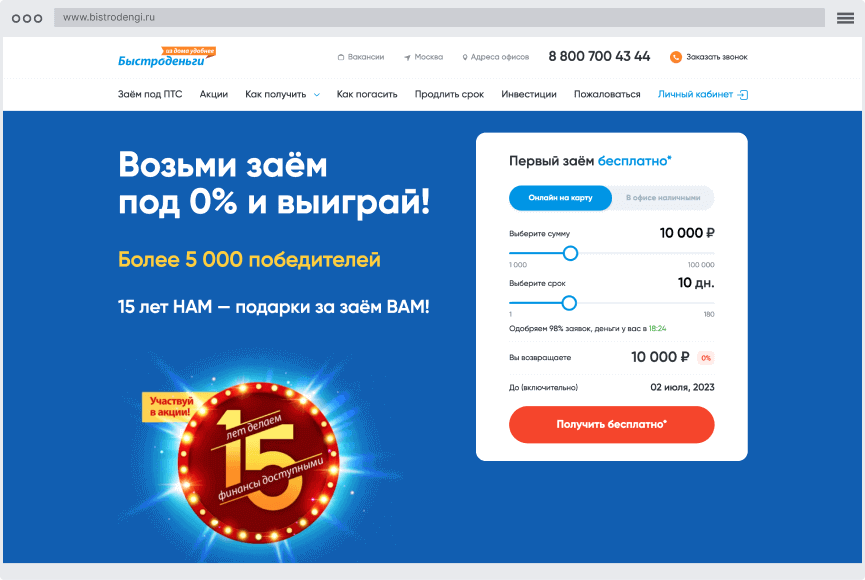The height and width of the screenshot is (580, 865).
Task: Click the browser address bar
Action: (439, 18)
